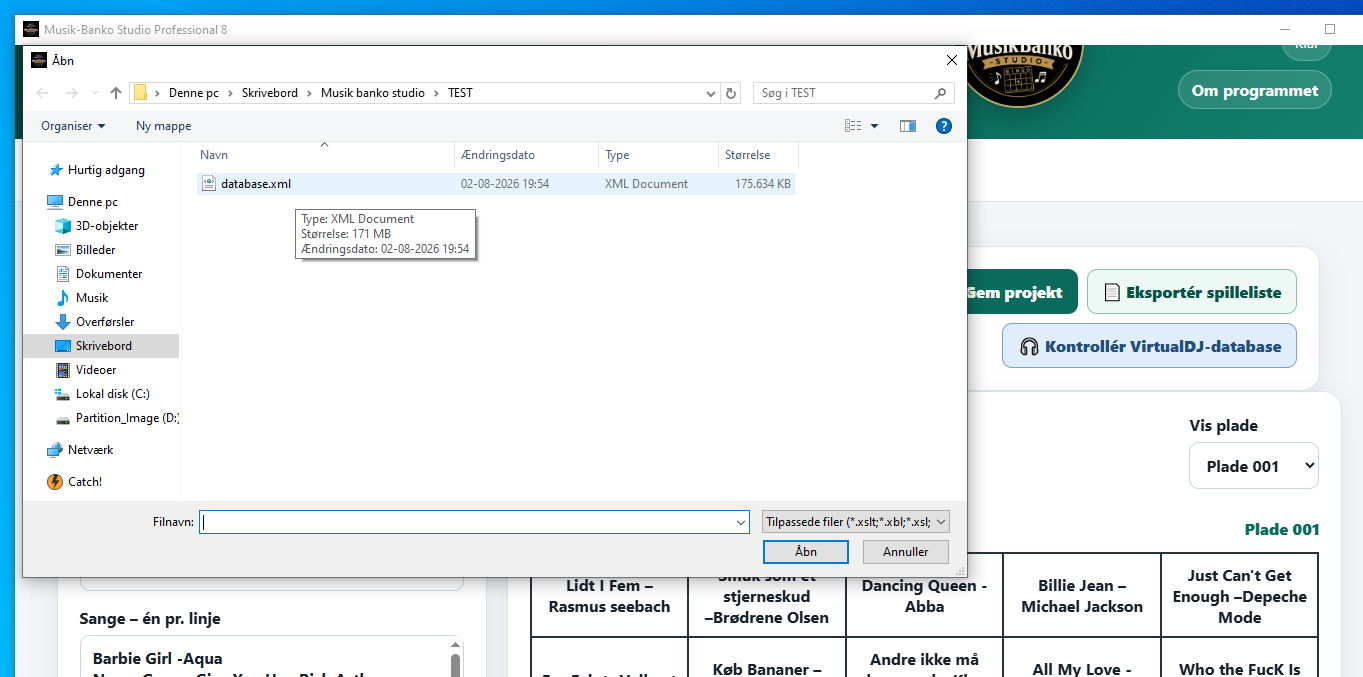Open the Dokumenter folder

(x=109, y=274)
